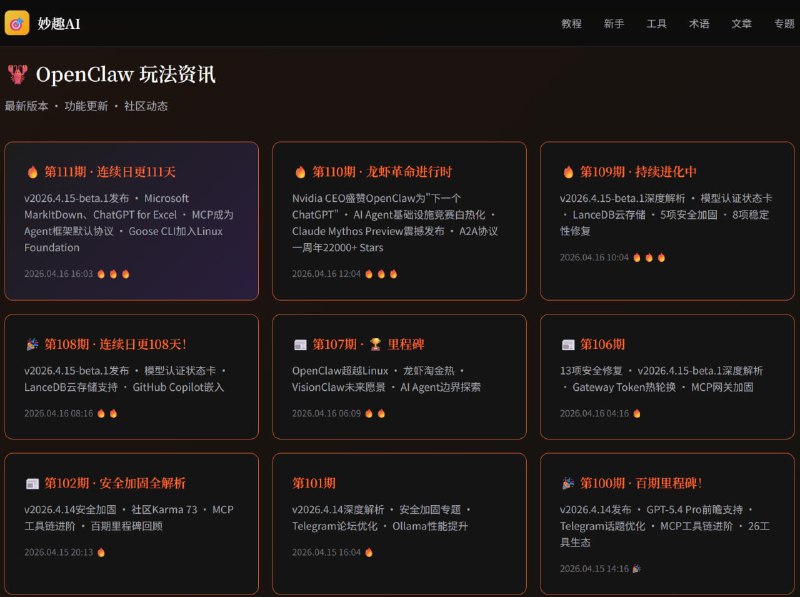Viewport: 800px width, 597px height.
Task: Click the single flame on 第101期 card
Action: (369, 553)
